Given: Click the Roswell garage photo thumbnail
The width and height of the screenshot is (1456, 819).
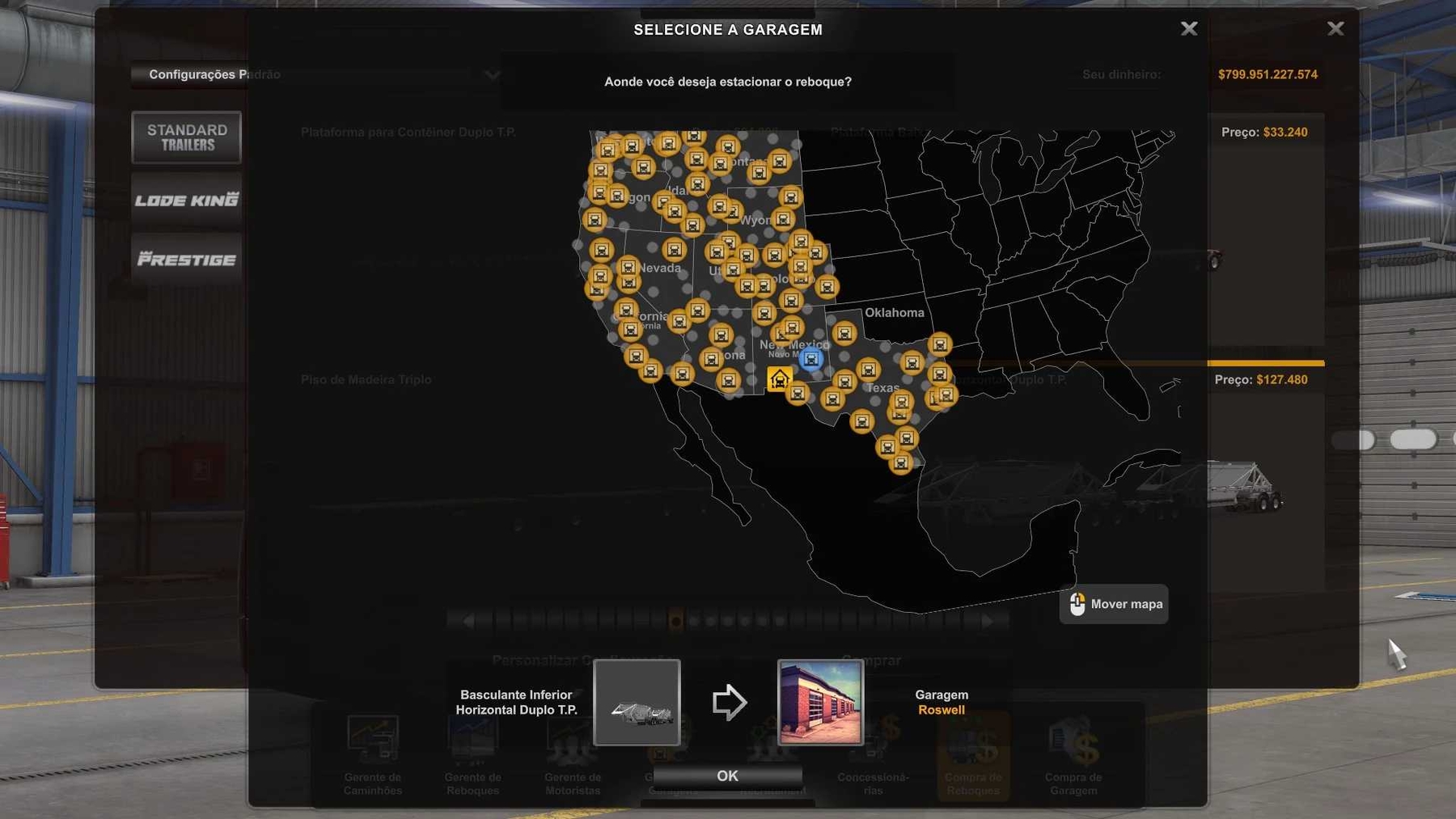Looking at the screenshot, I should coord(820,702).
